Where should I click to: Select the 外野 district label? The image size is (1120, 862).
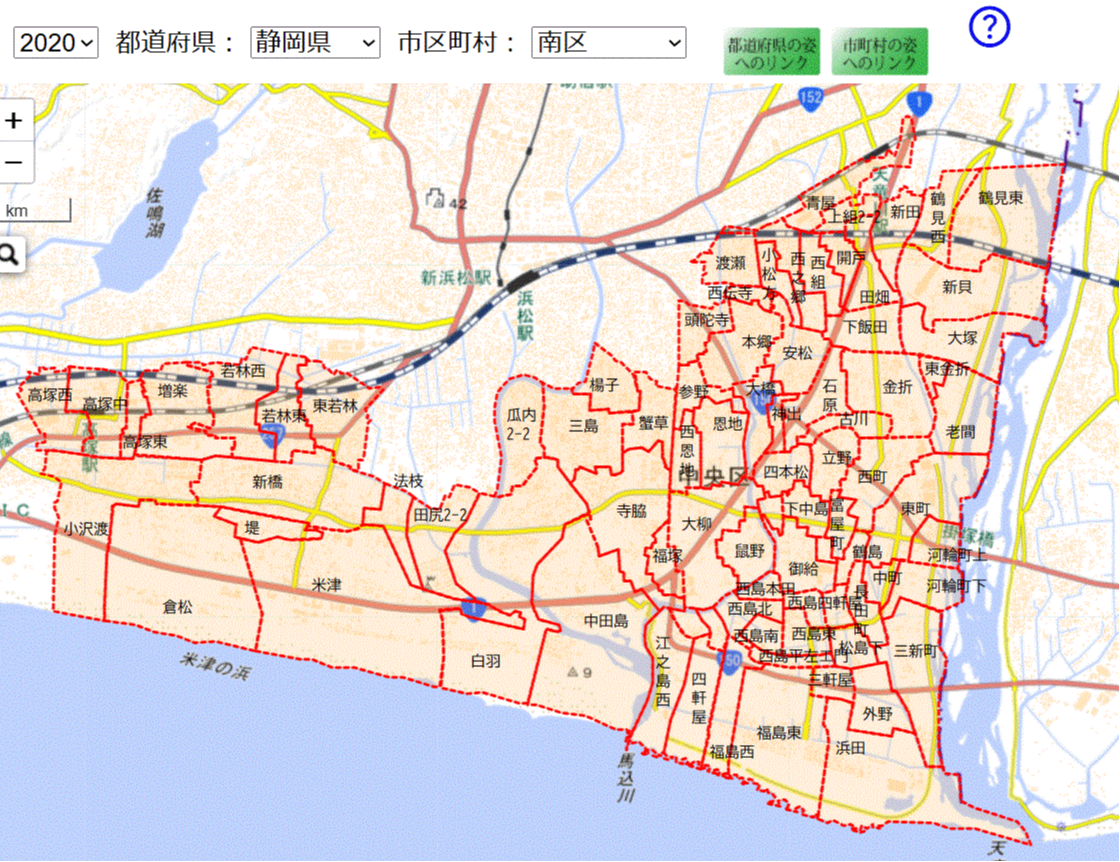(x=877, y=713)
